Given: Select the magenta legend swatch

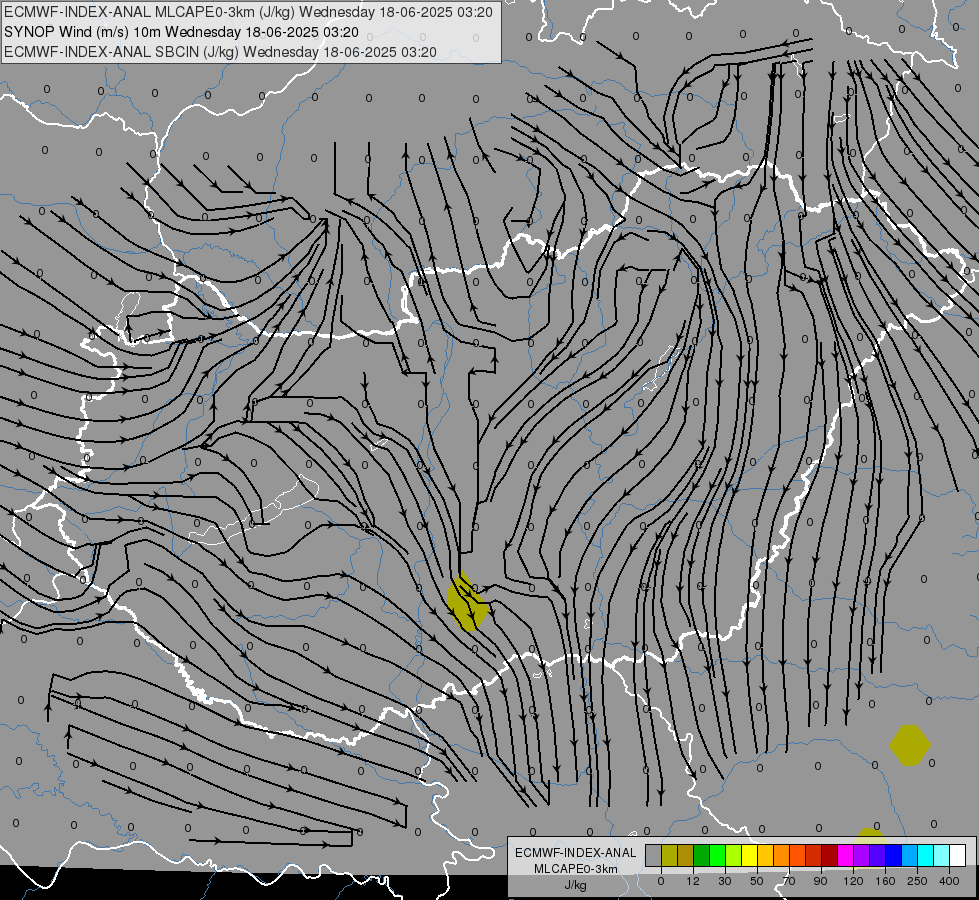Looking at the screenshot, I should [845, 856].
